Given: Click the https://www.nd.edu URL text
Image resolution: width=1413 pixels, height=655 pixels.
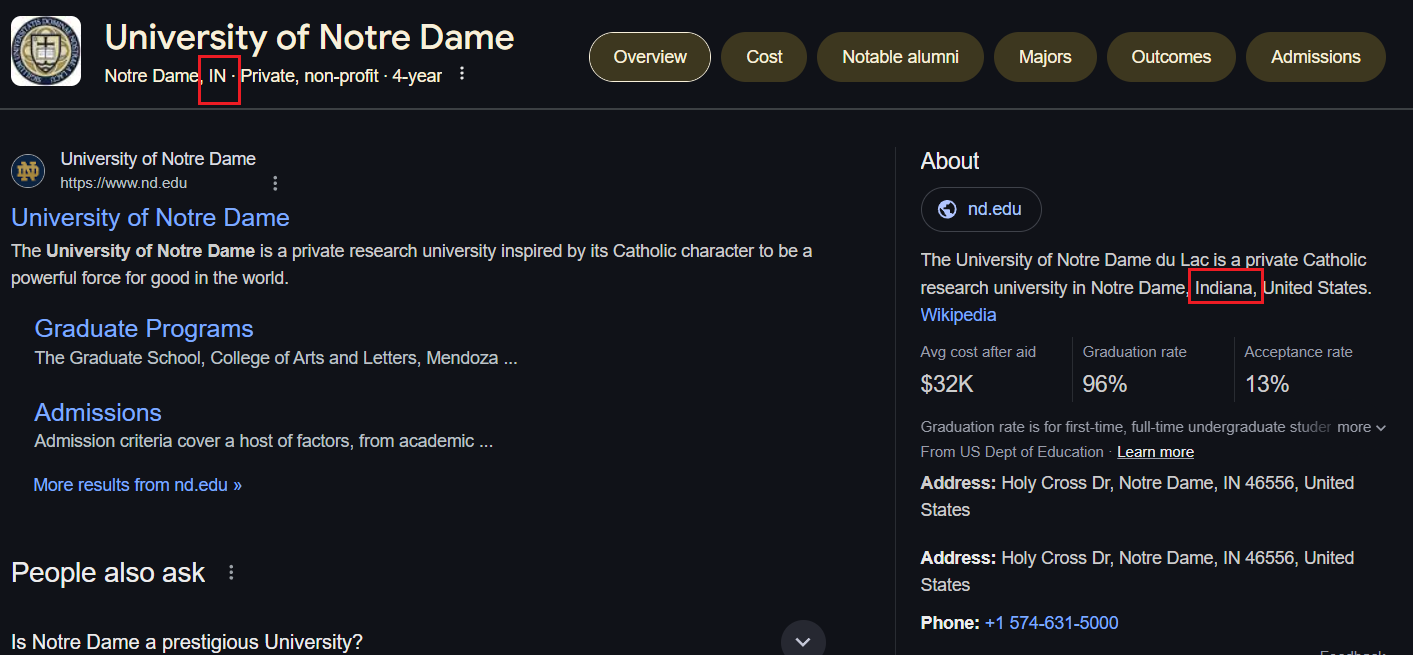Looking at the screenshot, I should pos(124,183).
